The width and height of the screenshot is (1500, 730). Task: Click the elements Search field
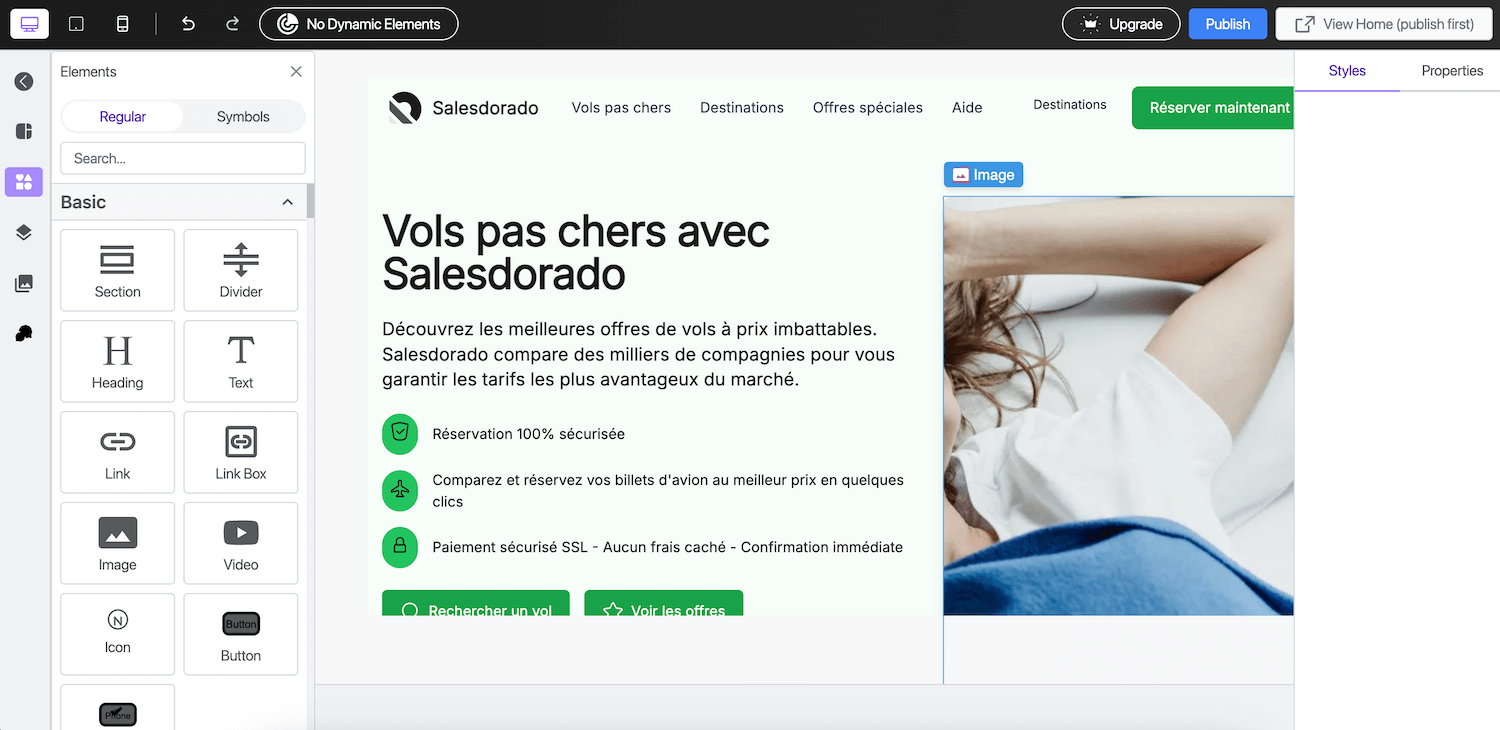point(183,158)
